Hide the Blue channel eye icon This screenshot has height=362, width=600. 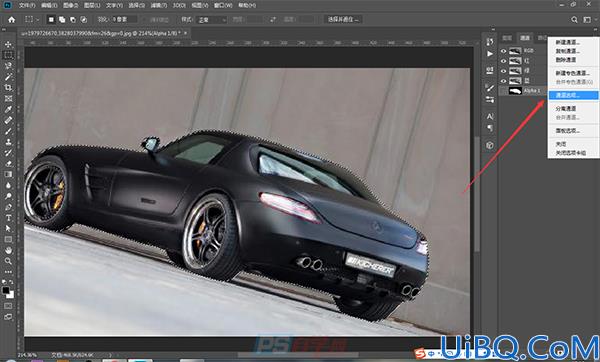click(x=504, y=81)
